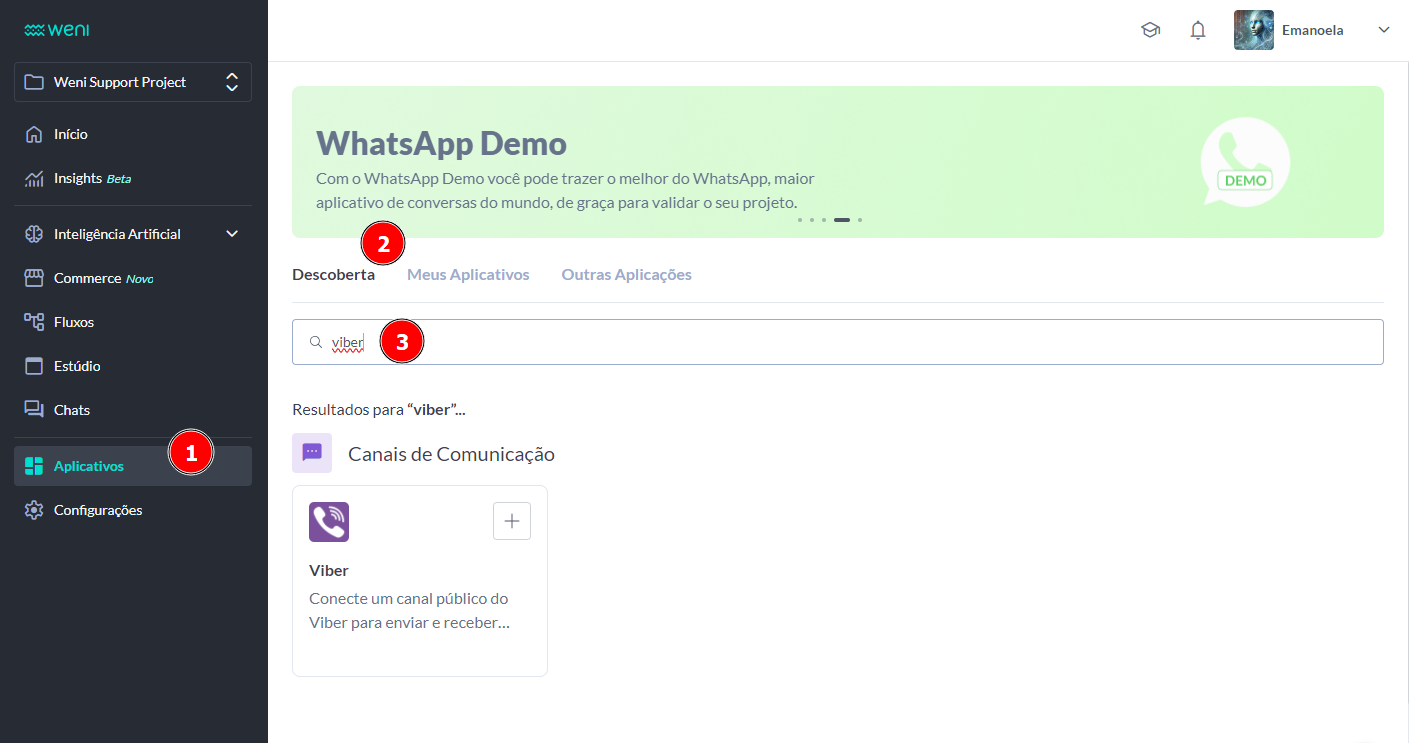The width and height of the screenshot is (1409, 743).
Task: Navigate to Início using the home icon
Action: 70,133
